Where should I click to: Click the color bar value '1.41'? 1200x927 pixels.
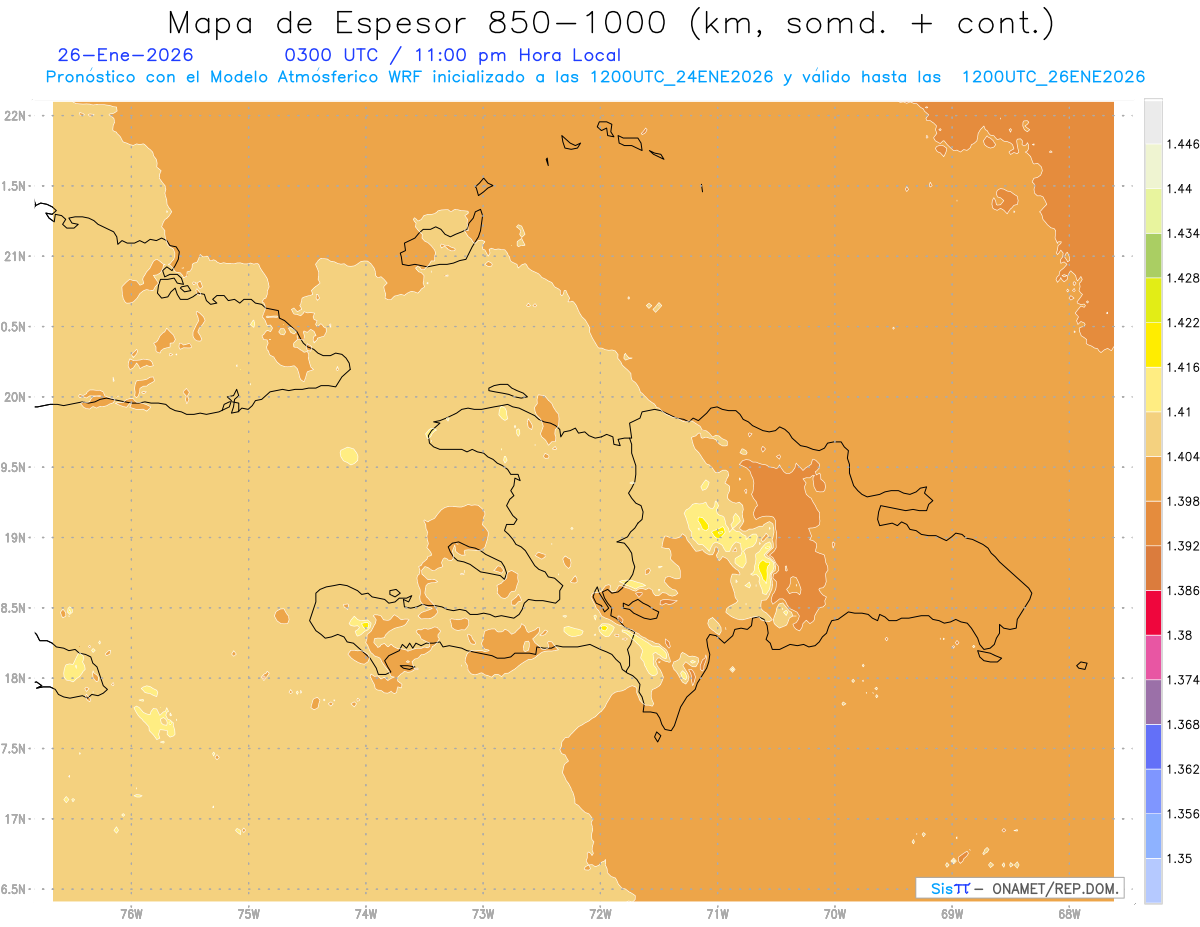(1180, 412)
